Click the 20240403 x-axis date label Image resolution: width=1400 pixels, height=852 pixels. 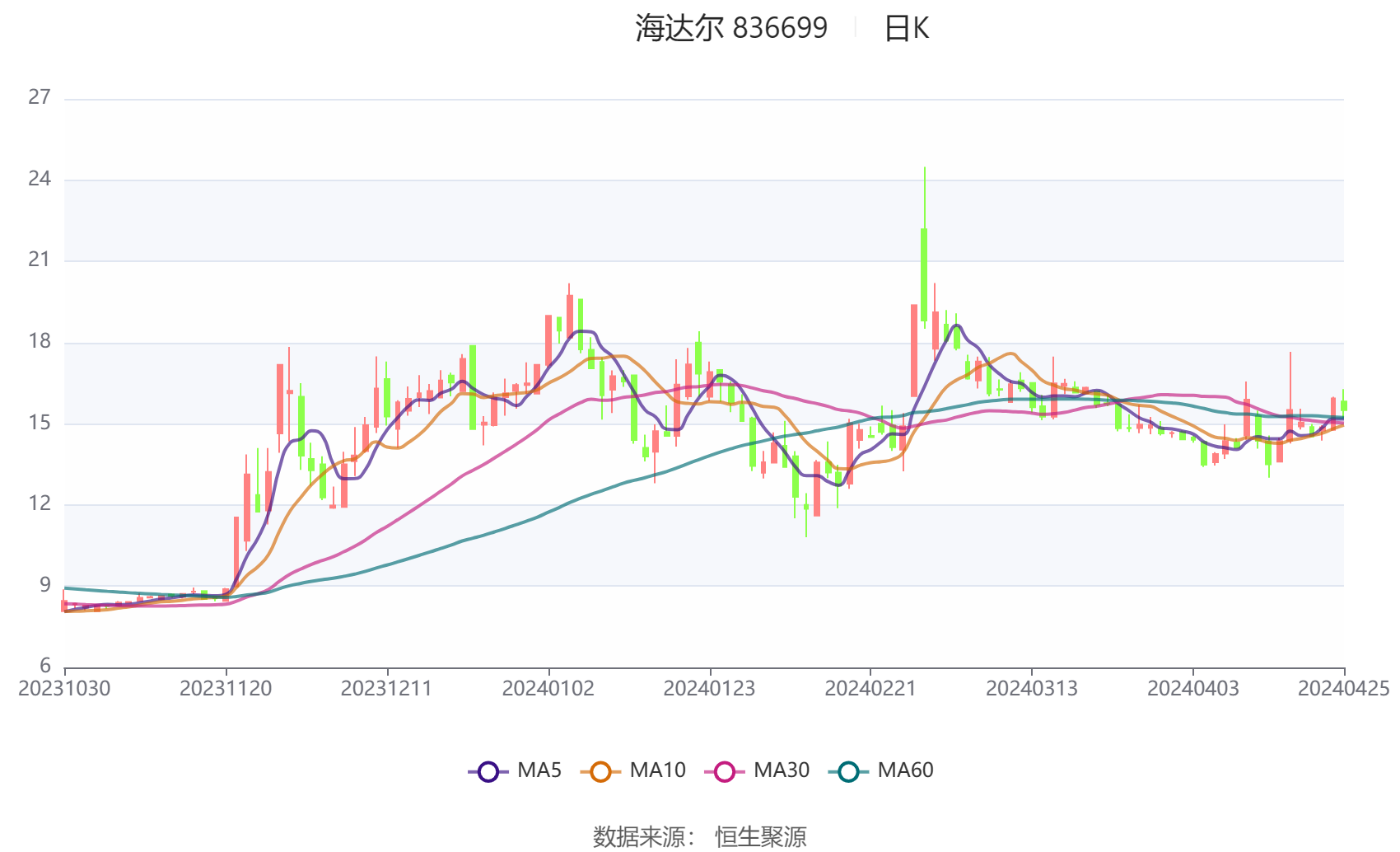click(1193, 689)
